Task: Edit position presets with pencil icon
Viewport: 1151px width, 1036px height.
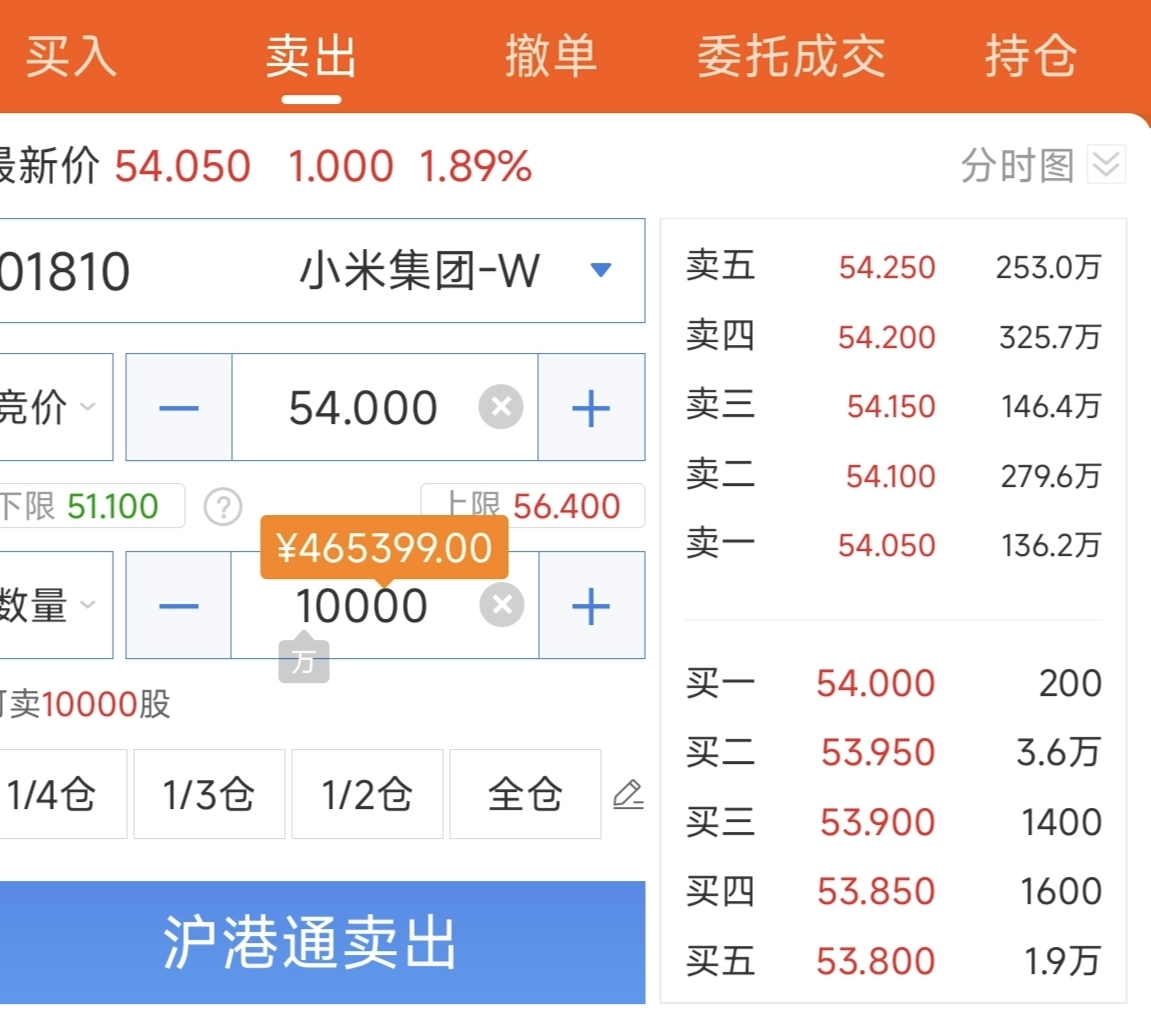Action: click(628, 794)
